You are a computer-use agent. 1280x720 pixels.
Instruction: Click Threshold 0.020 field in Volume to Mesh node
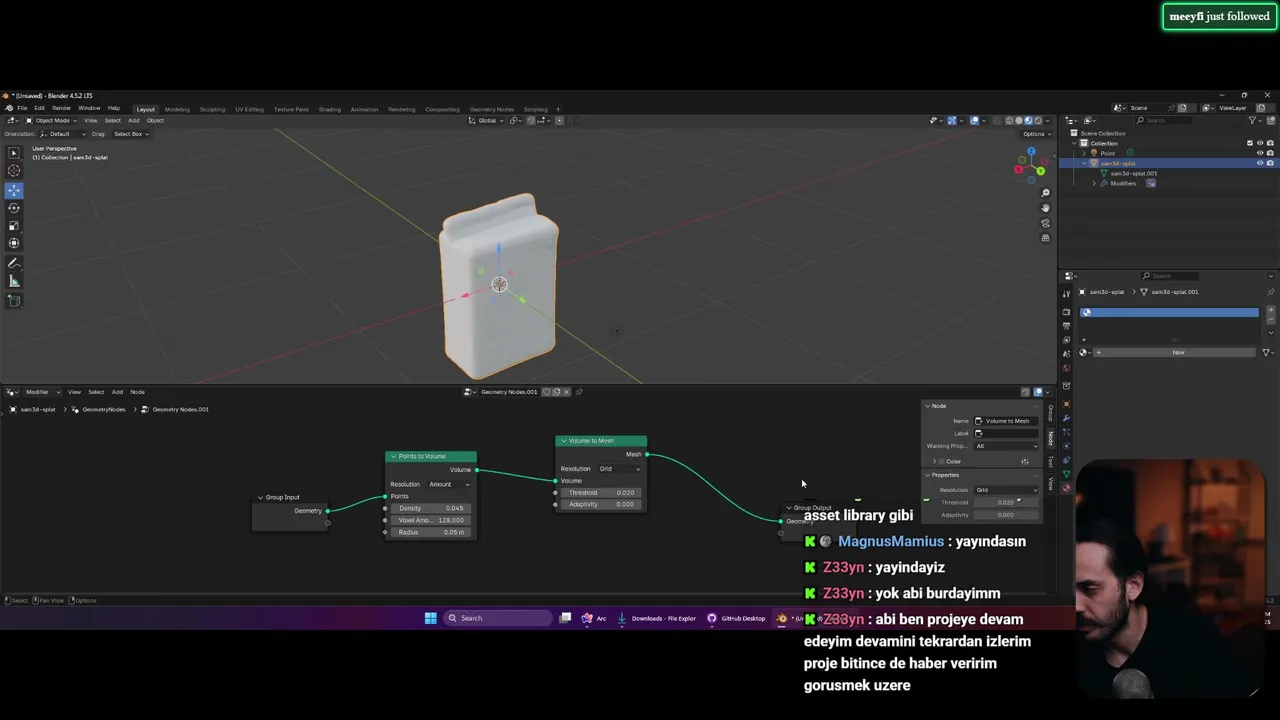click(600, 492)
